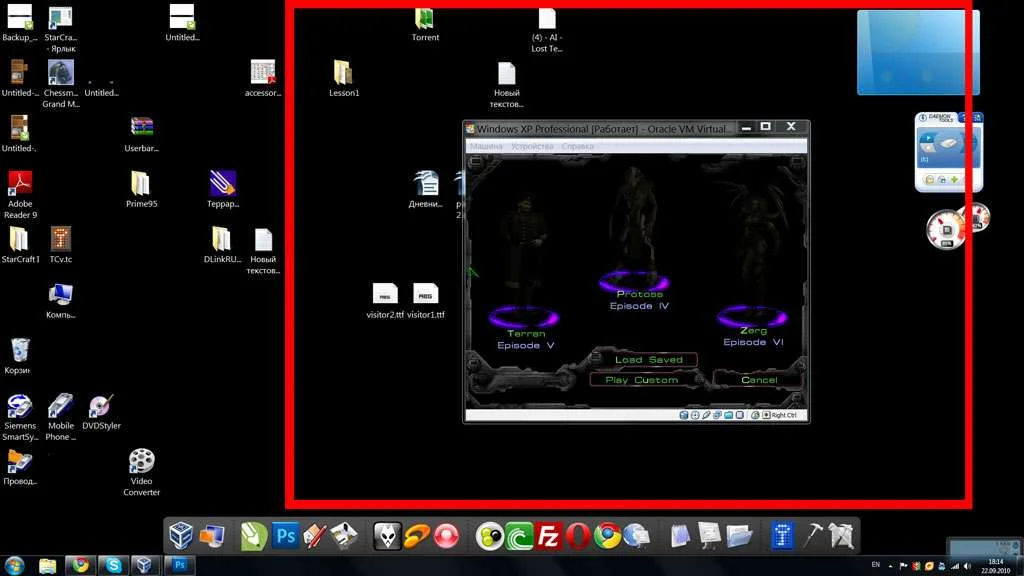Viewport: 1024px width, 576px height.
Task: Select the Terran Episode V campaign
Action: [x=526, y=339]
